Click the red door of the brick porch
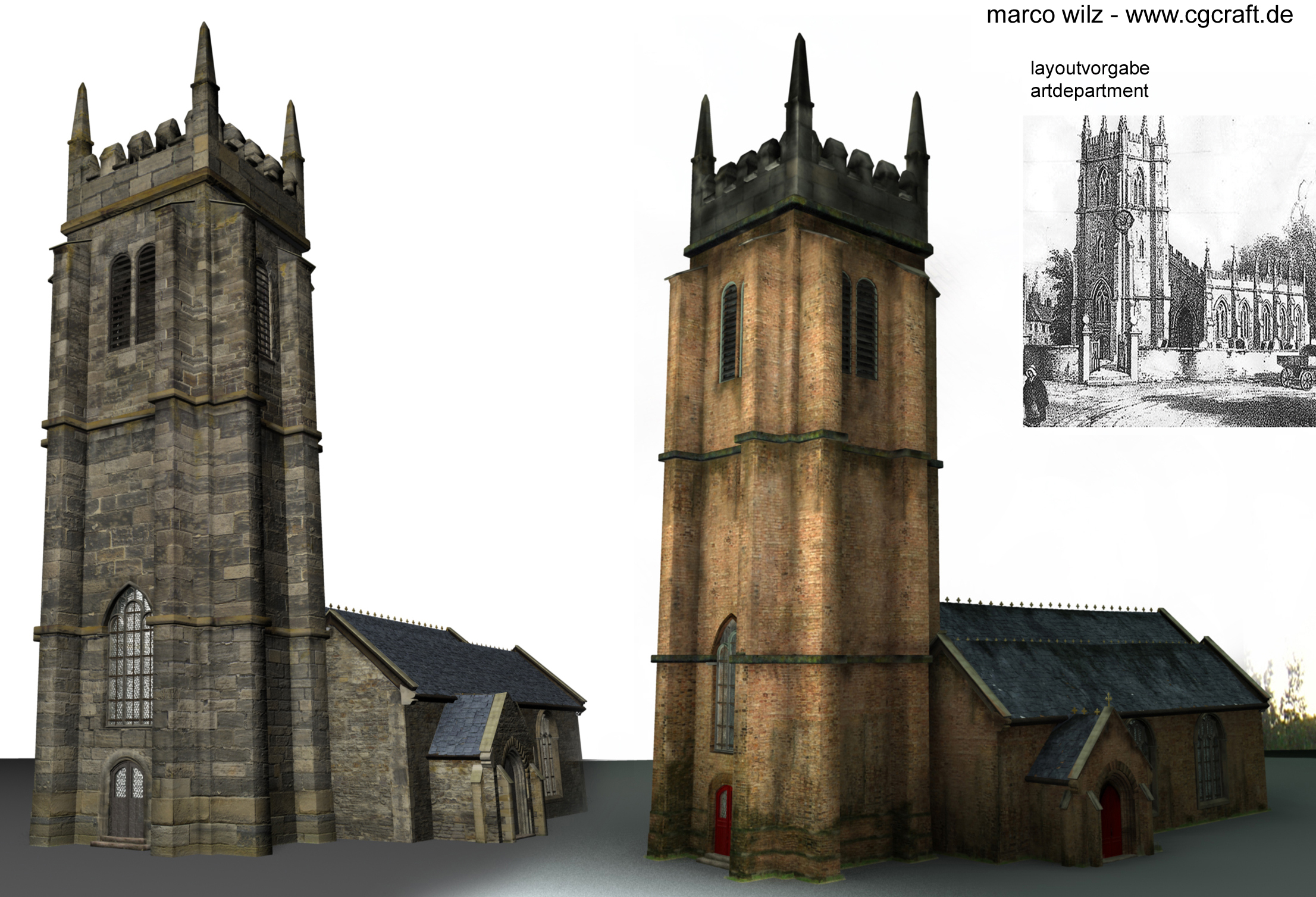The height and width of the screenshot is (897, 1316). click(x=1111, y=820)
